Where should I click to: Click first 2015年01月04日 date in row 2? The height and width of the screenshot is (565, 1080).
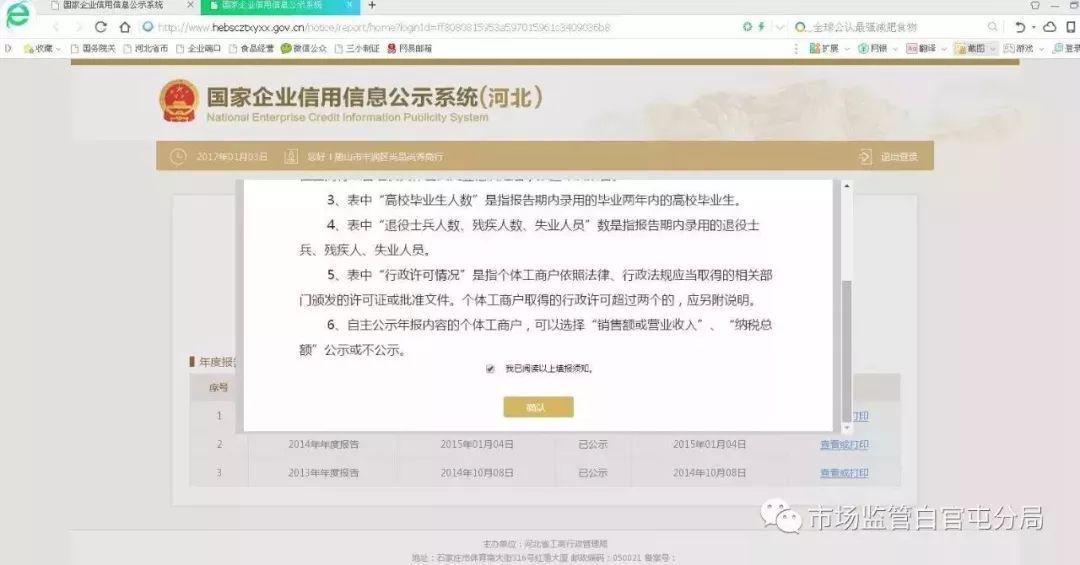(477, 444)
